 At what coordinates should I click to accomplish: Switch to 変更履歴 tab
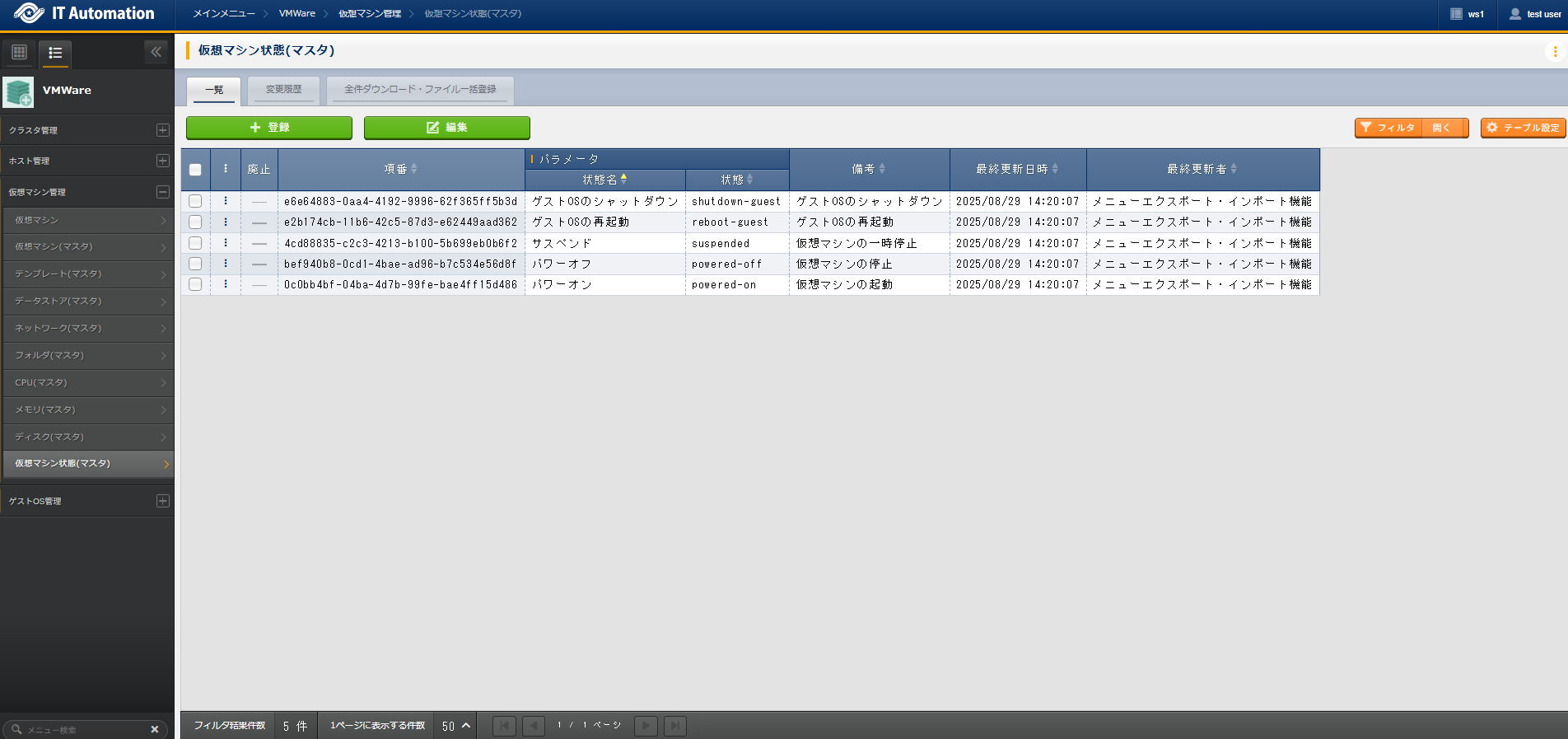(283, 90)
